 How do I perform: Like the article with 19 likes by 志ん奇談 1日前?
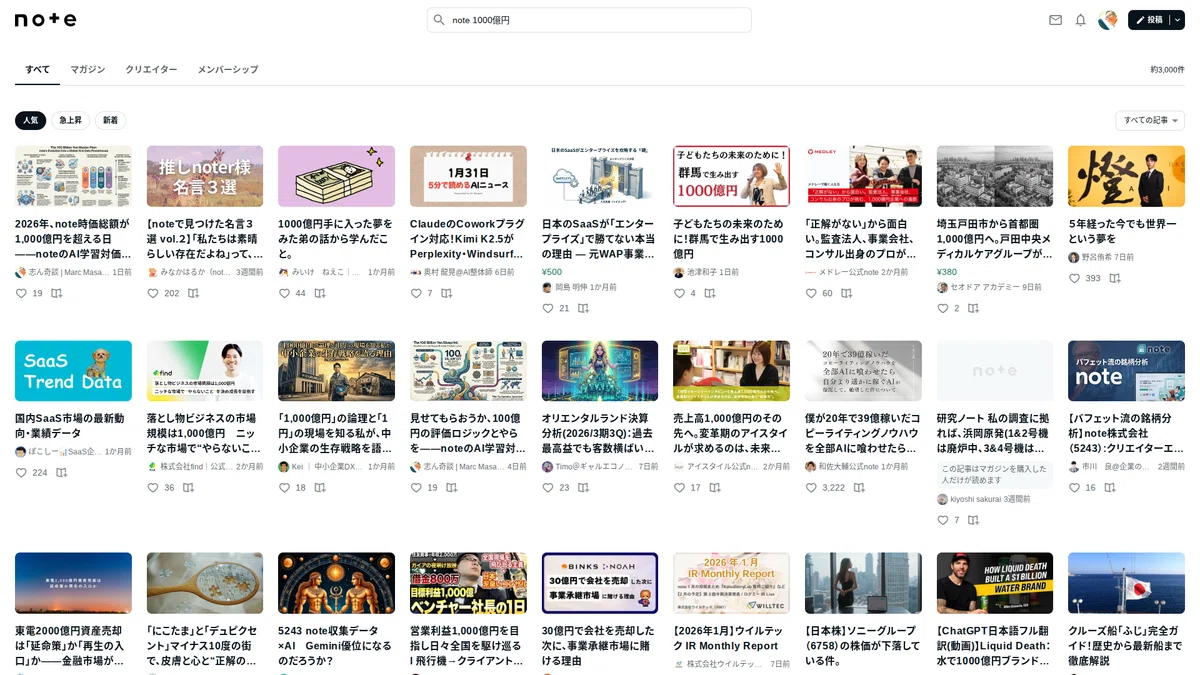[21, 293]
